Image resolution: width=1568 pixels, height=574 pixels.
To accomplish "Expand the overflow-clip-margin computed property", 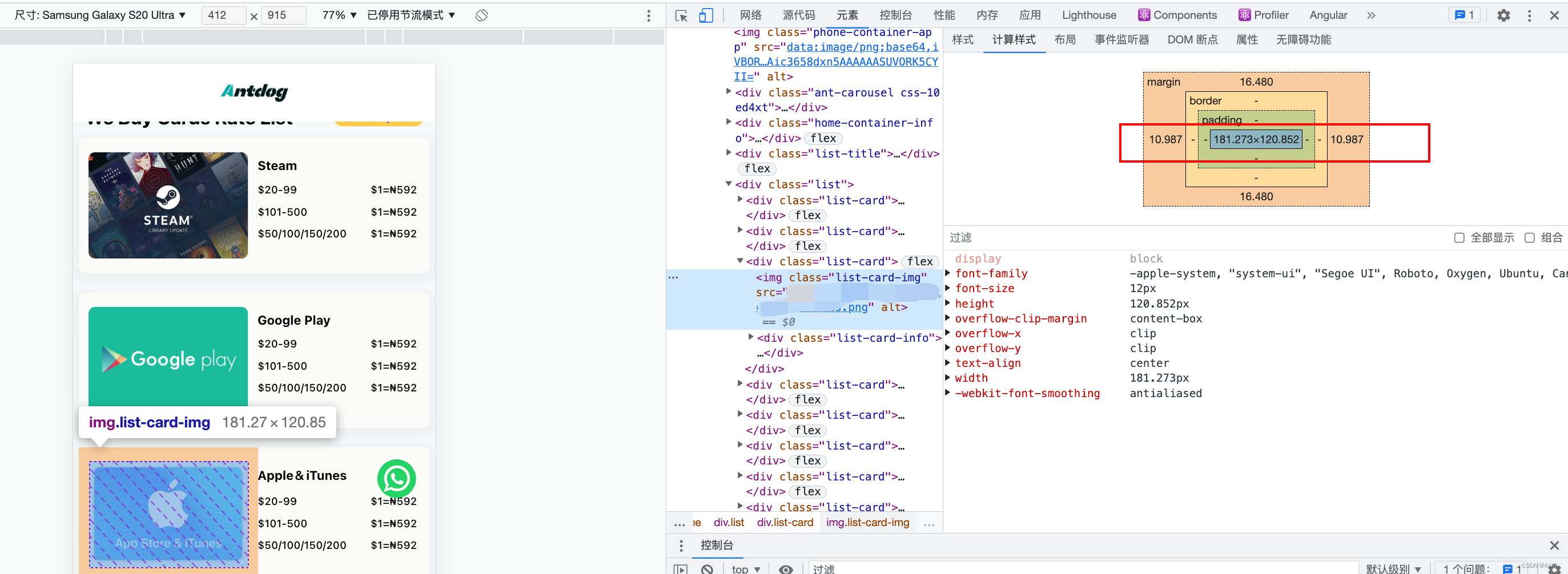I will click(948, 318).
